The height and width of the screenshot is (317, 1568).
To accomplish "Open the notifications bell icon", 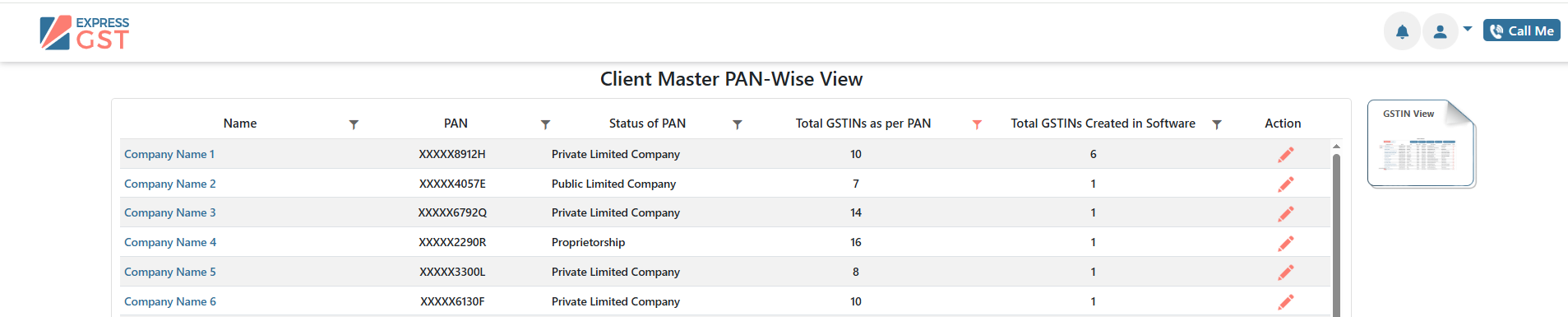I will coord(1402,31).
